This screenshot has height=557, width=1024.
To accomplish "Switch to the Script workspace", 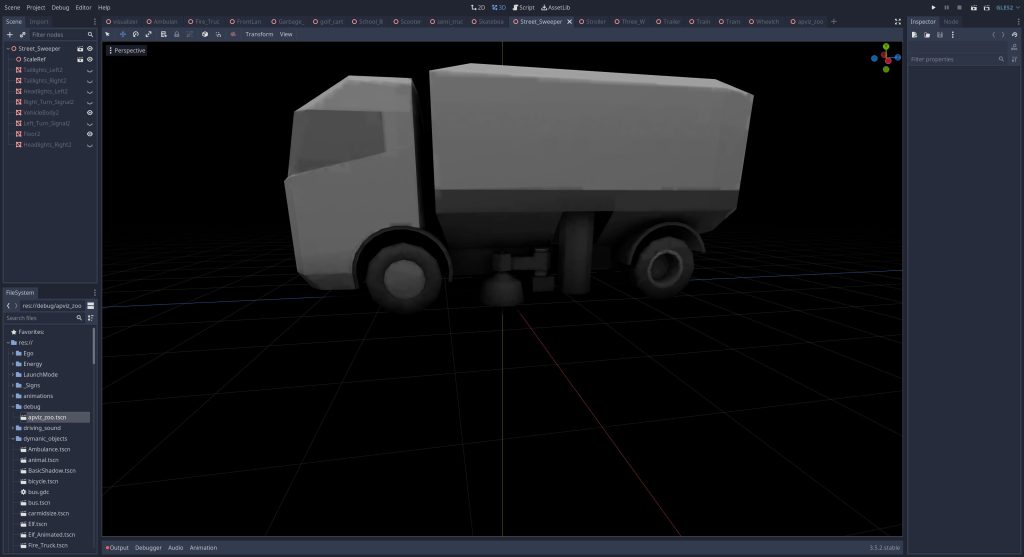I will pyautogui.click(x=523, y=7).
